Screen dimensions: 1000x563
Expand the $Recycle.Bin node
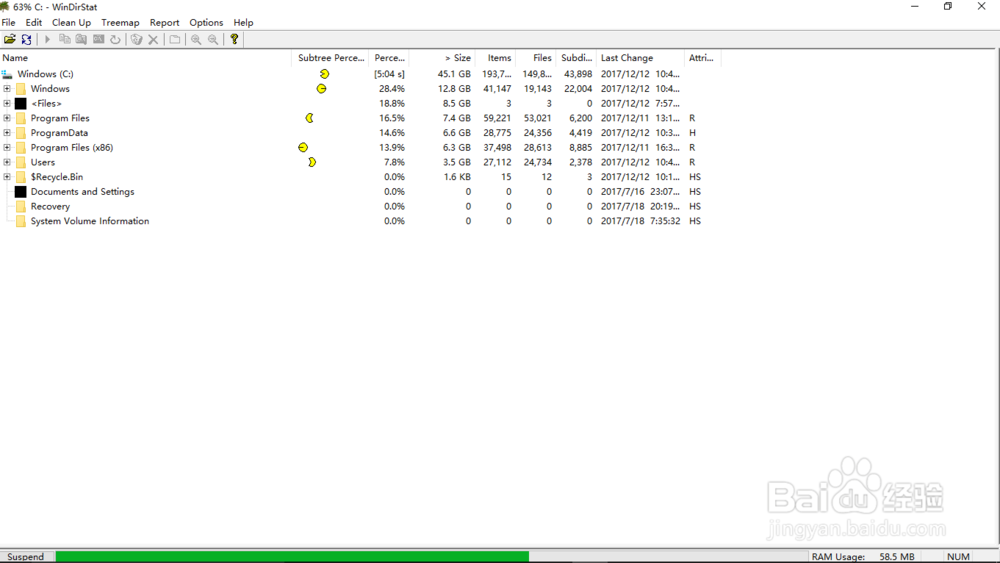coord(7,177)
